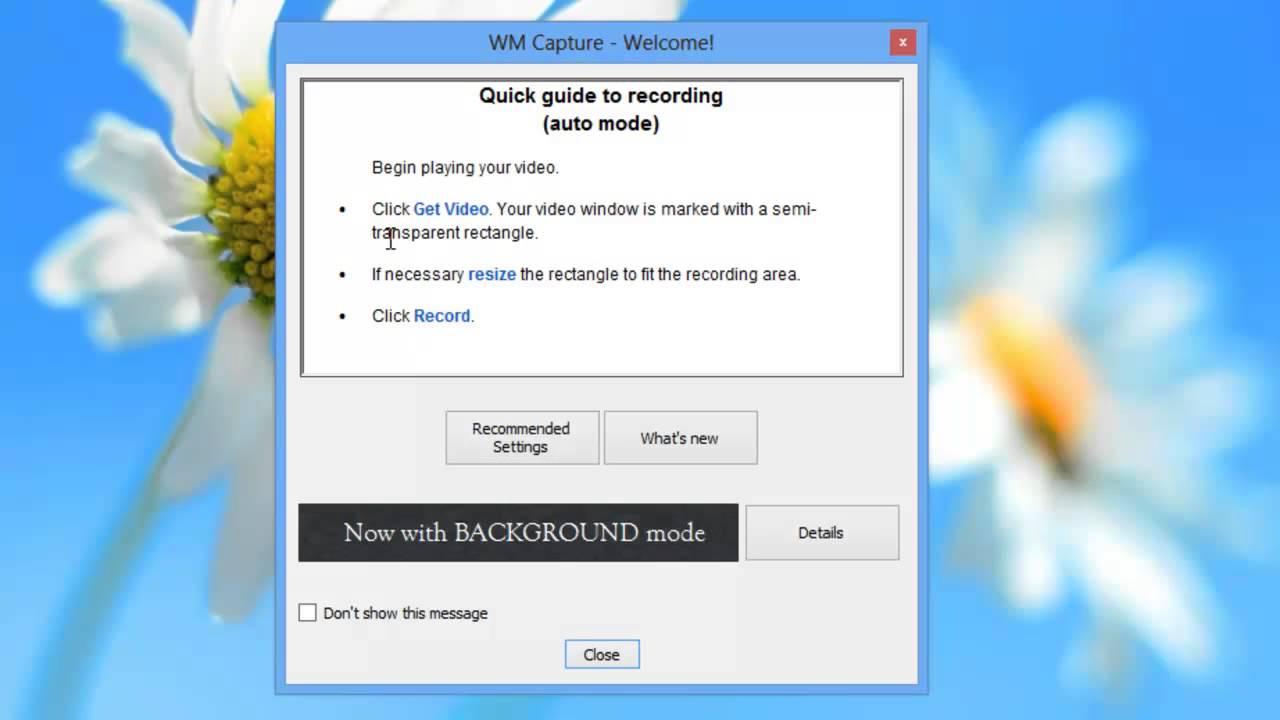Open Details about BACKGROUND mode

click(x=822, y=533)
